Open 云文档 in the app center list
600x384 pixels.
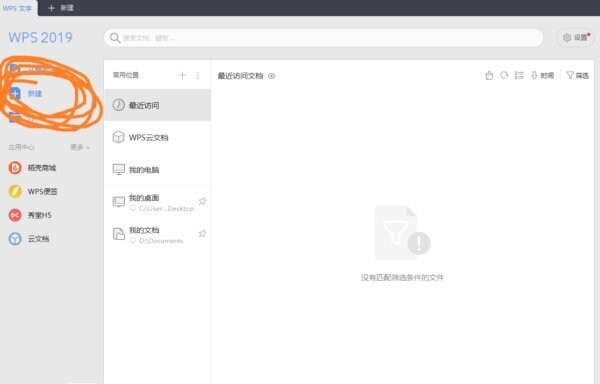pyautogui.click(x=29, y=239)
